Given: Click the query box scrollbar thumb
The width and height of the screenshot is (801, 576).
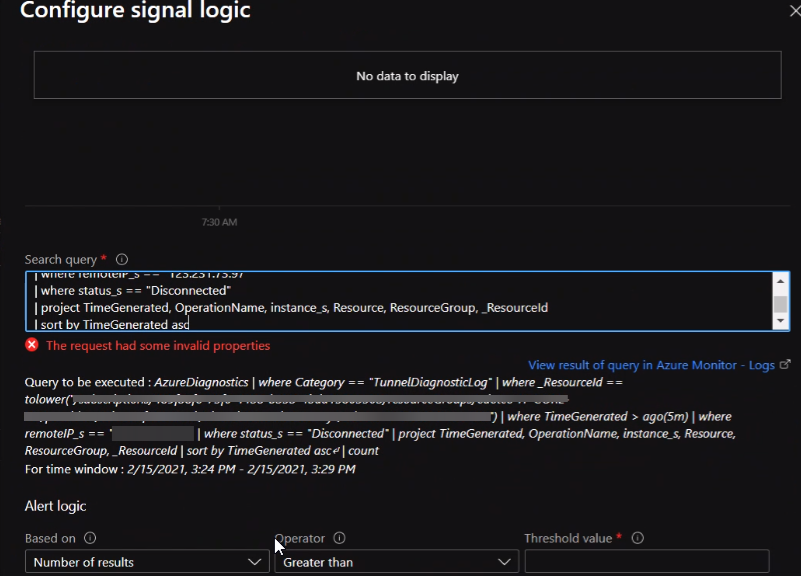Looking at the screenshot, I should click(x=781, y=304).
